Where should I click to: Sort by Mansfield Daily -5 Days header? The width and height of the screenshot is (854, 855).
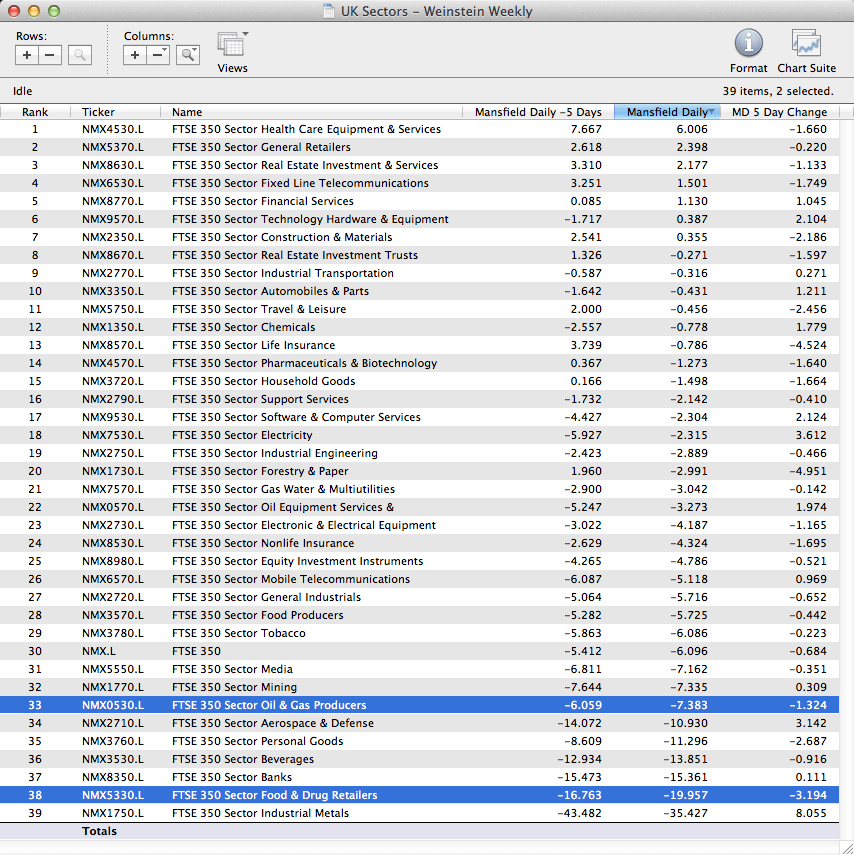tap(538, 112)
